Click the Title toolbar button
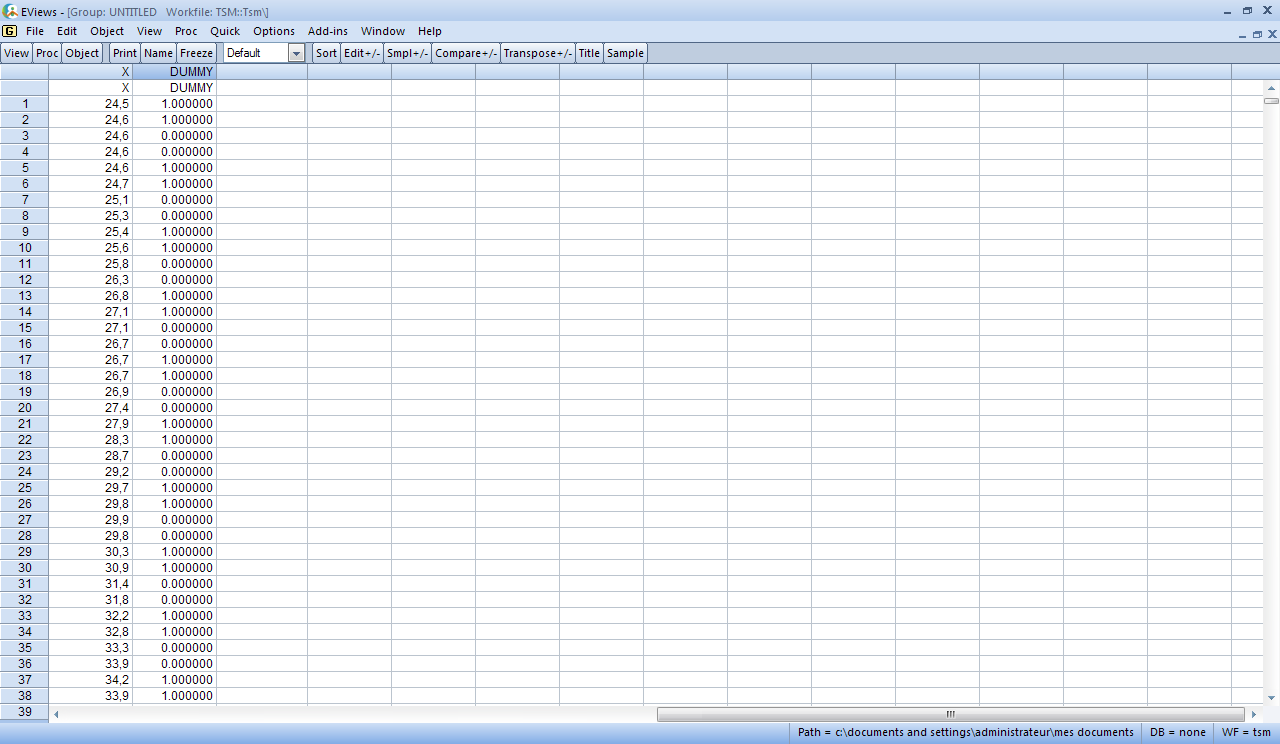 pos(589,53)
